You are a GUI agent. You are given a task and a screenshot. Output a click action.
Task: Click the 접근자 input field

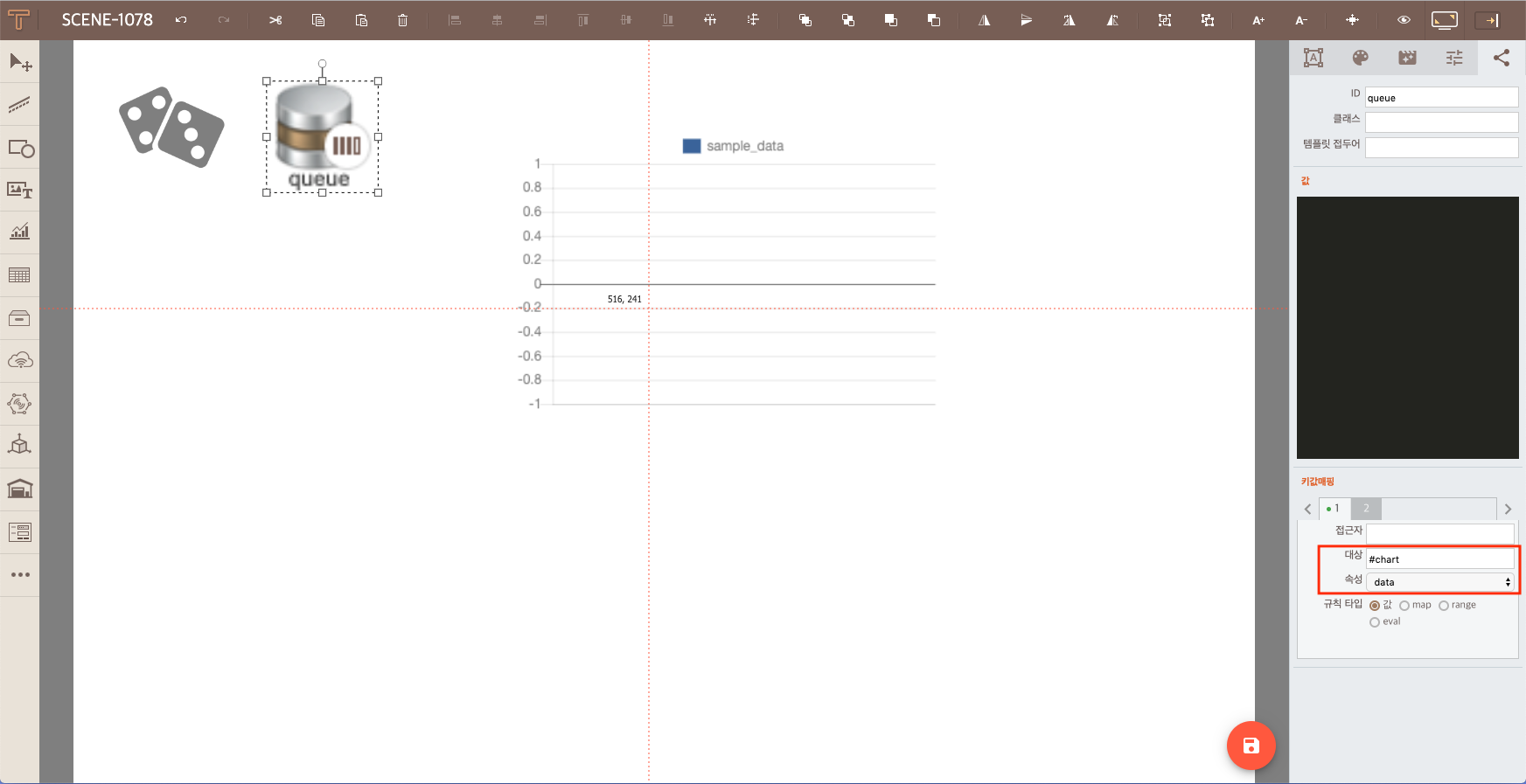pos(1440,533)
